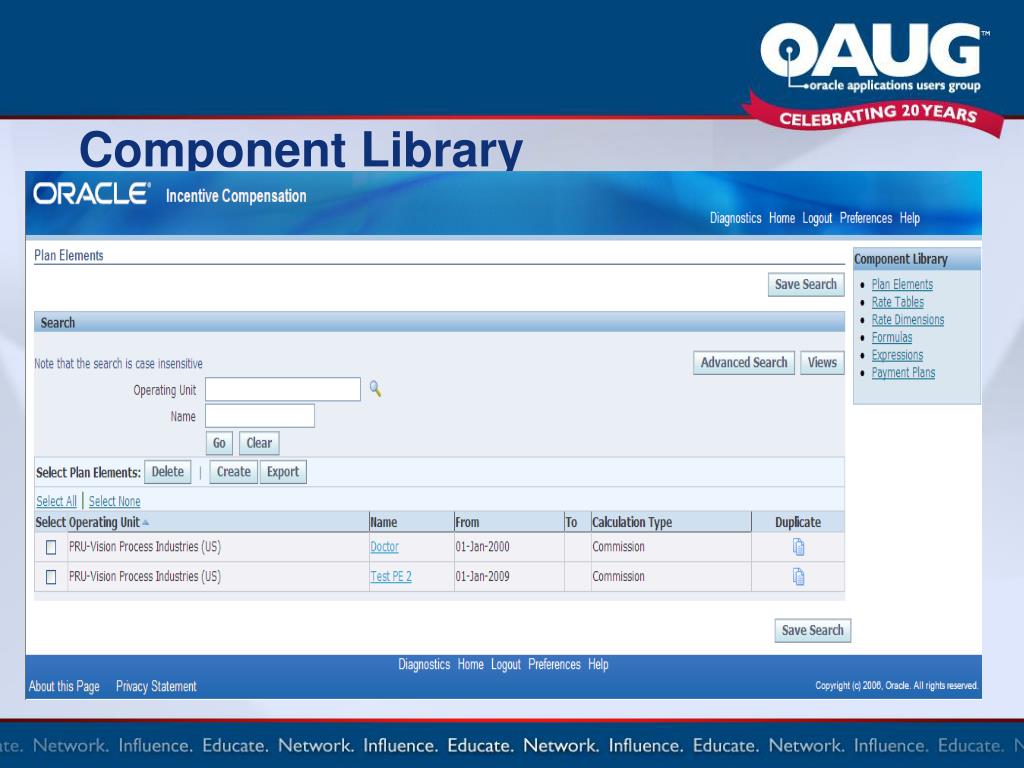
Task: Focus the Name input field
Action: (x=260, y=416)
